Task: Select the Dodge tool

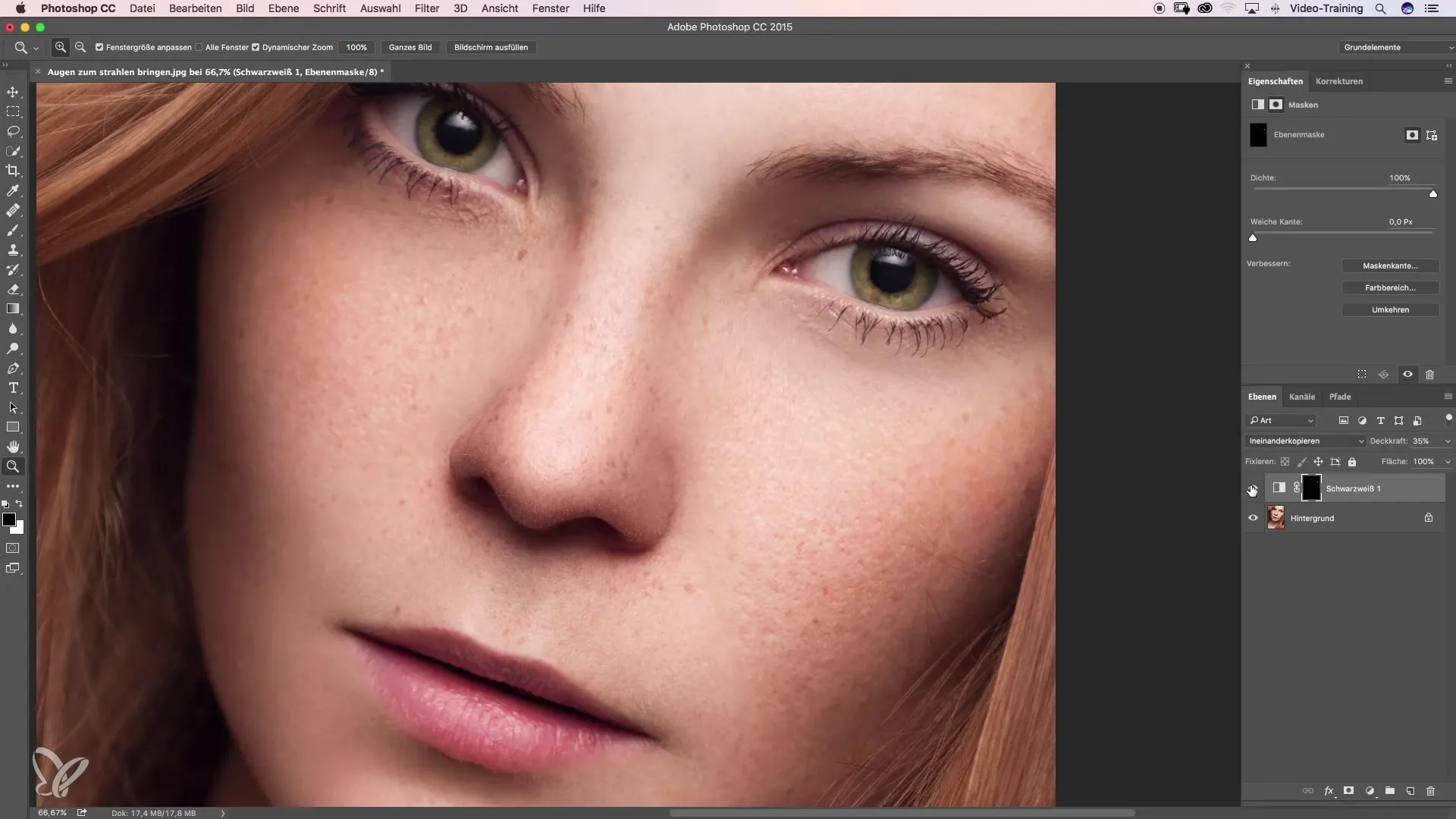Action: click(13, 348)
